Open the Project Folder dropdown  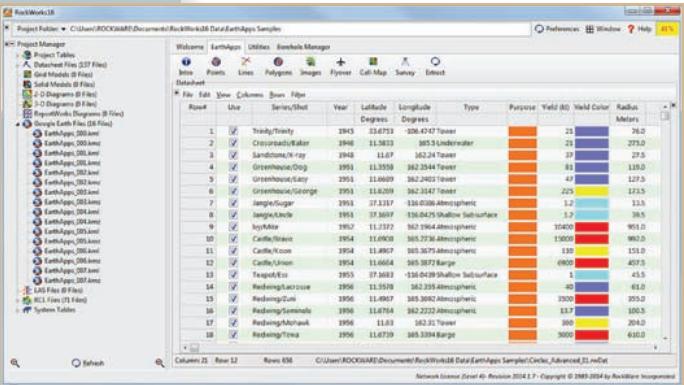41,29
